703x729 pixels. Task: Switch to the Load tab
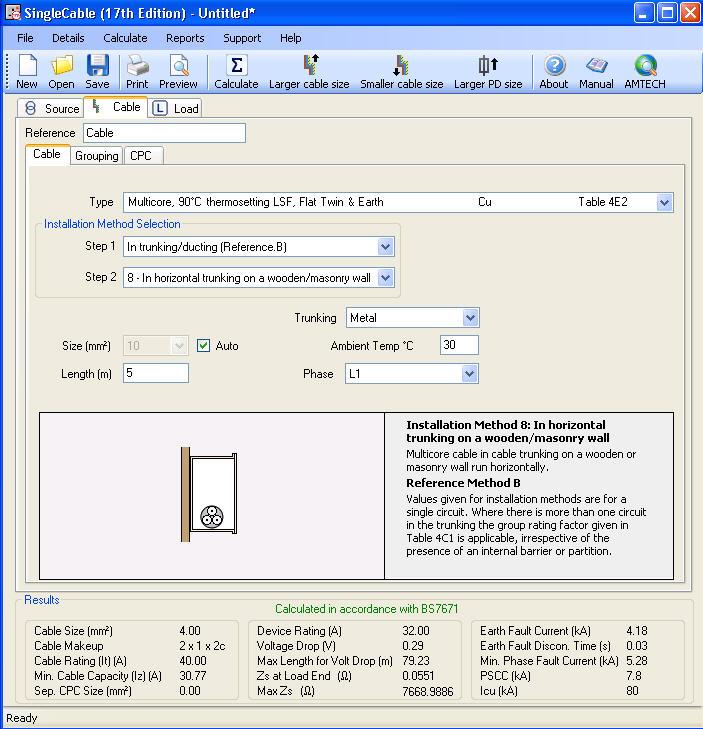(x=176, y=108)
